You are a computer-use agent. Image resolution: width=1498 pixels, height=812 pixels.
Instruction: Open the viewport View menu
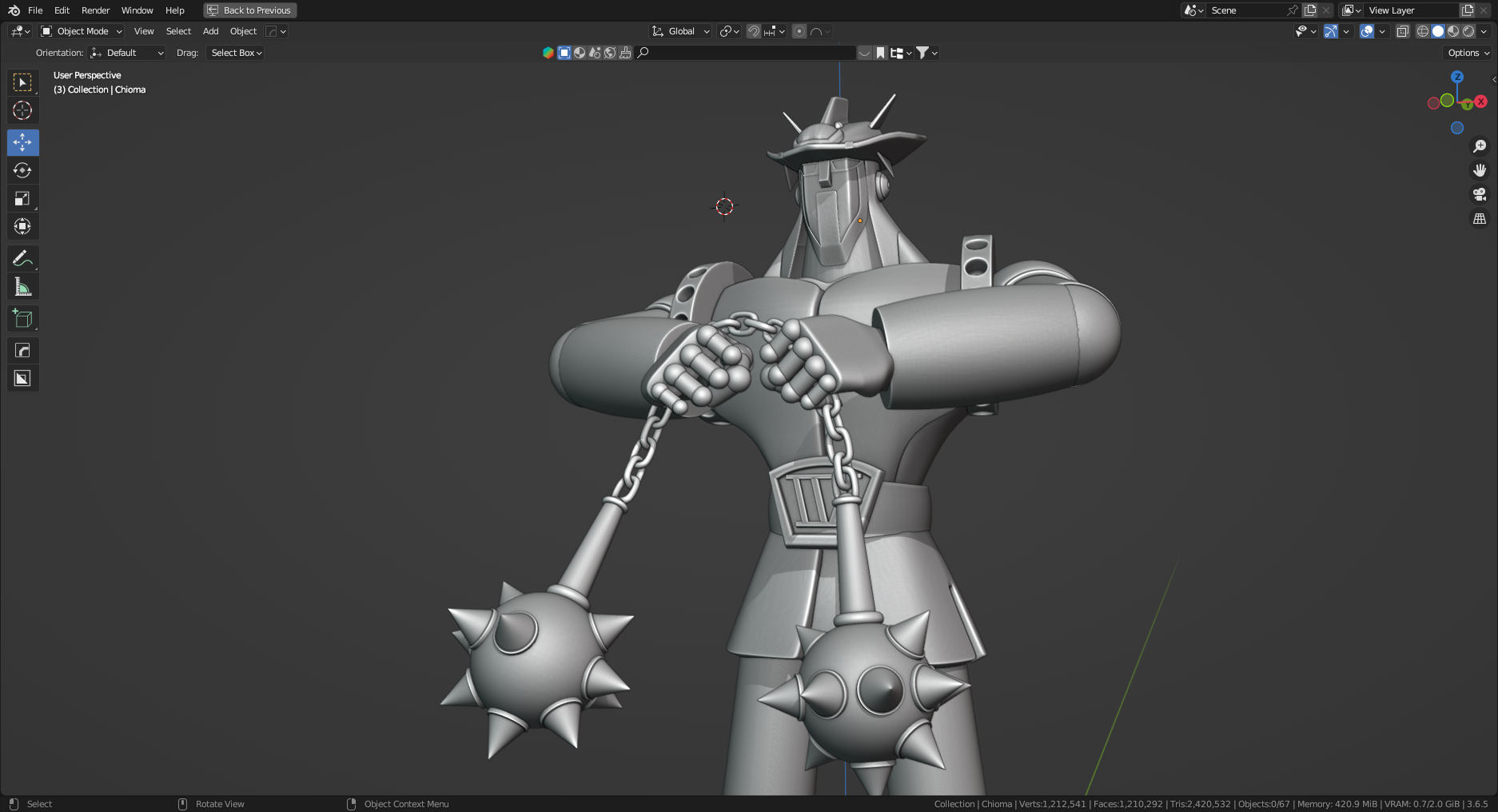[x=144, y=31]
